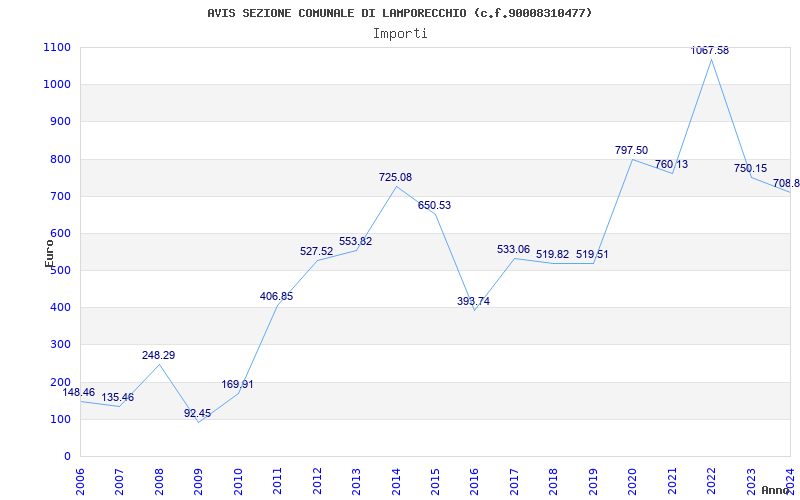Select the 148.46 data label
Image resolution: width=800 pixels, height=500 pixels.
79,392
